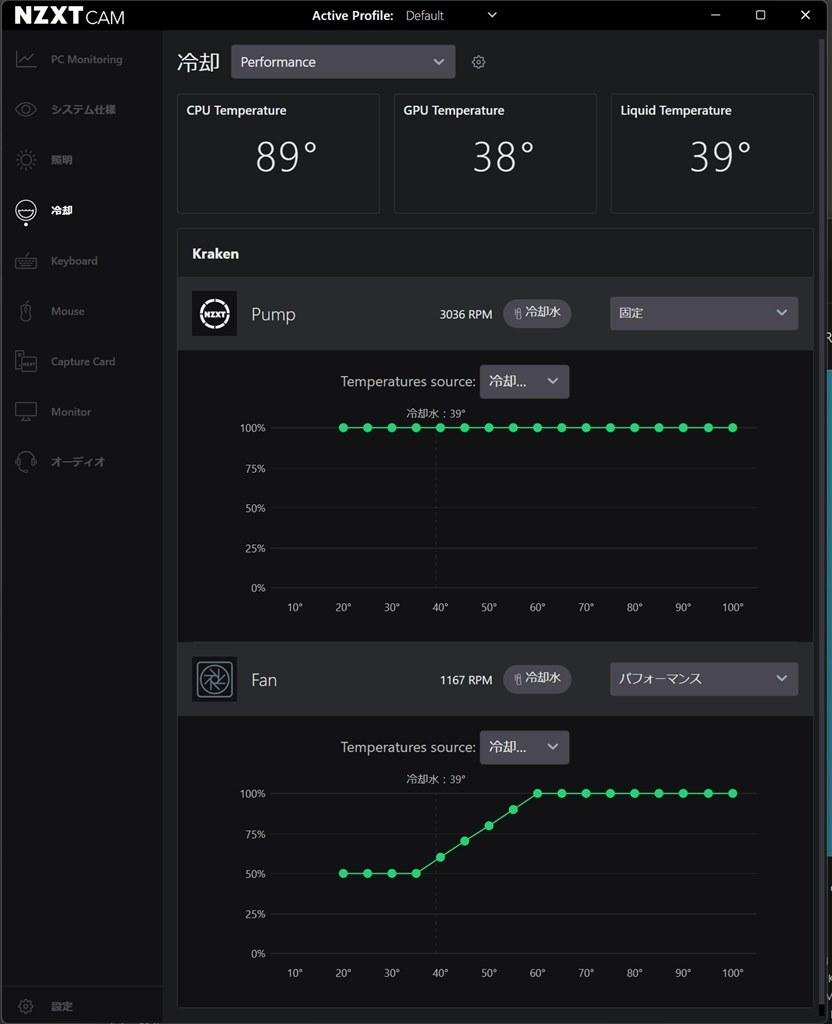Expand the Performance cooling profile dropdown

click(343, 62)
